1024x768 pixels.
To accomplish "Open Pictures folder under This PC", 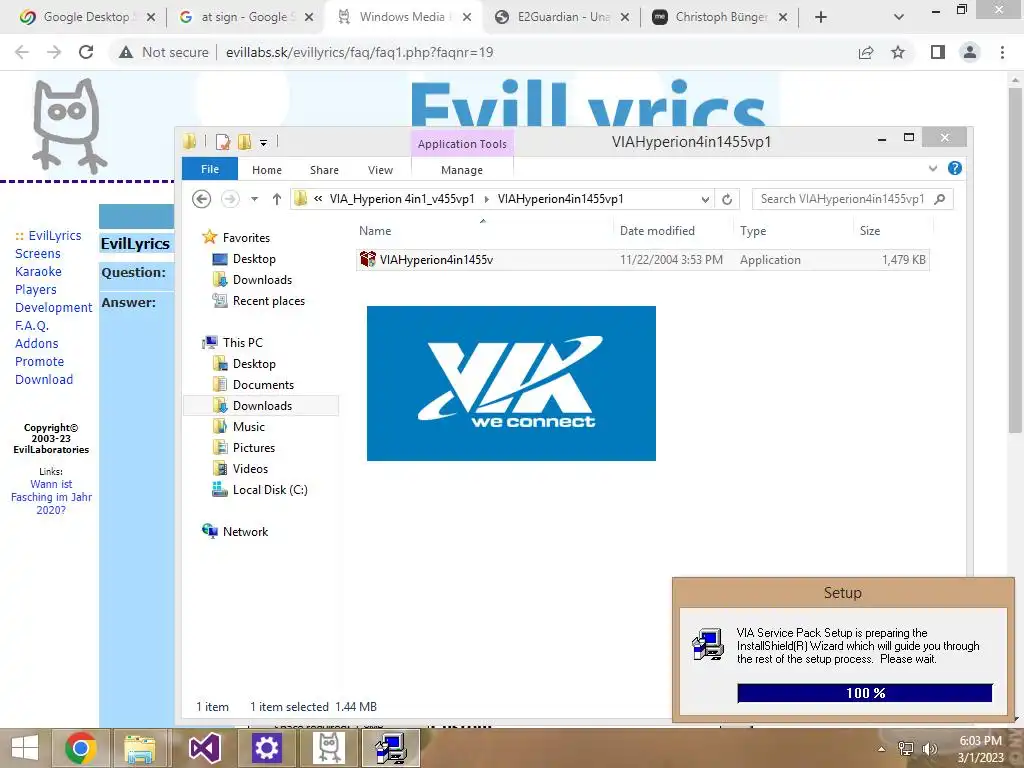I will tap(253, 447).
